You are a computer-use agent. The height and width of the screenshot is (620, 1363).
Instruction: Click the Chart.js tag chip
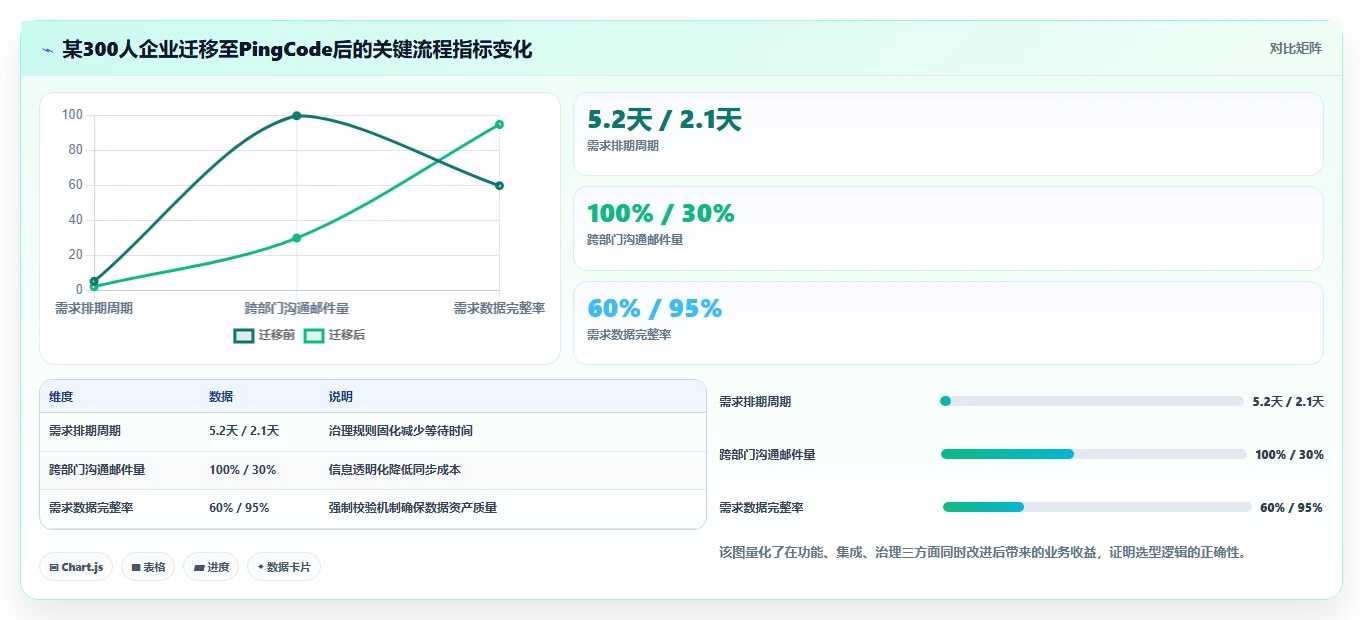76,567
